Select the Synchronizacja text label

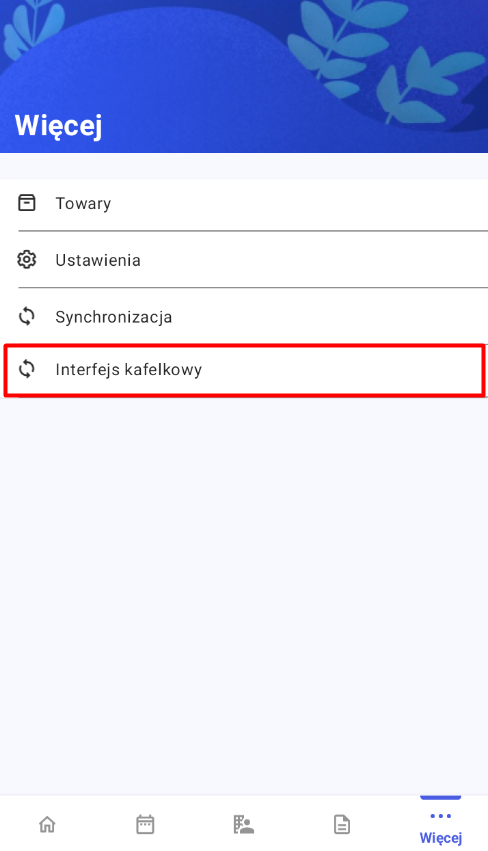(x=113, y=317)
